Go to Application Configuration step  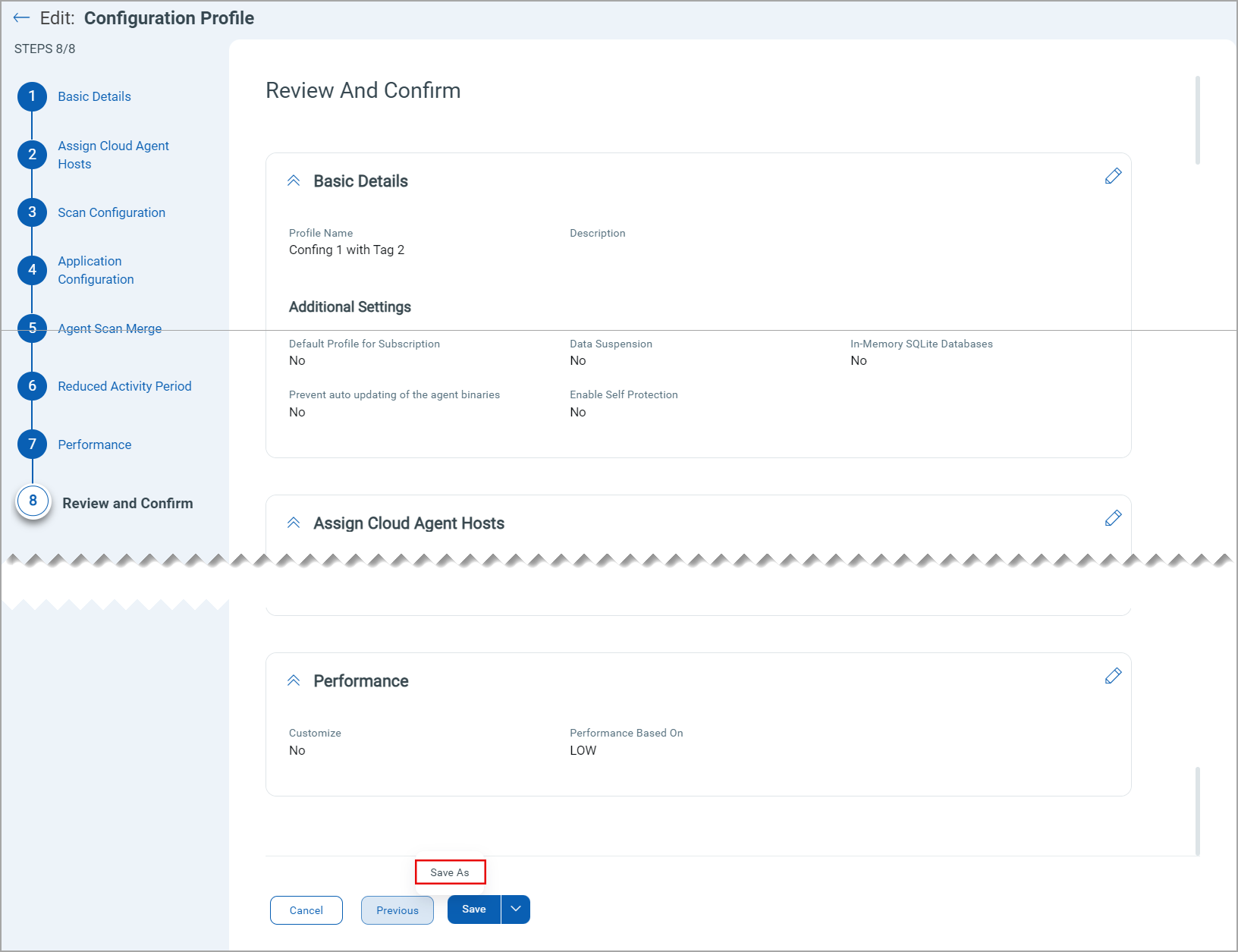click(x=96, y=270)
